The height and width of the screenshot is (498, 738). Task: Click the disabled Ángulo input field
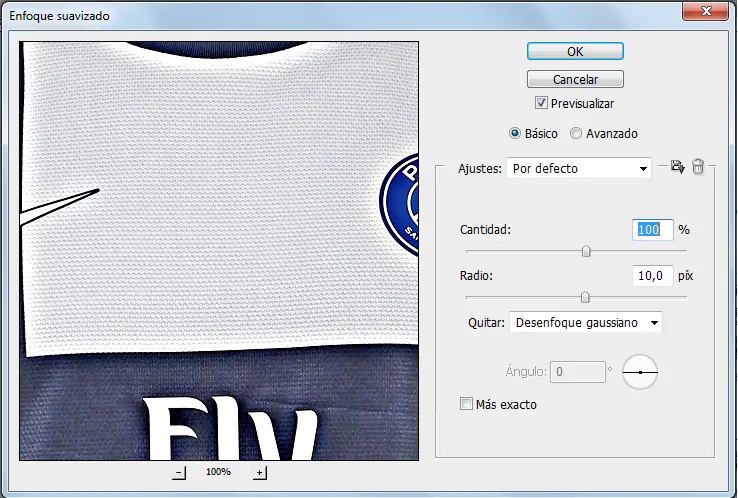578,372
